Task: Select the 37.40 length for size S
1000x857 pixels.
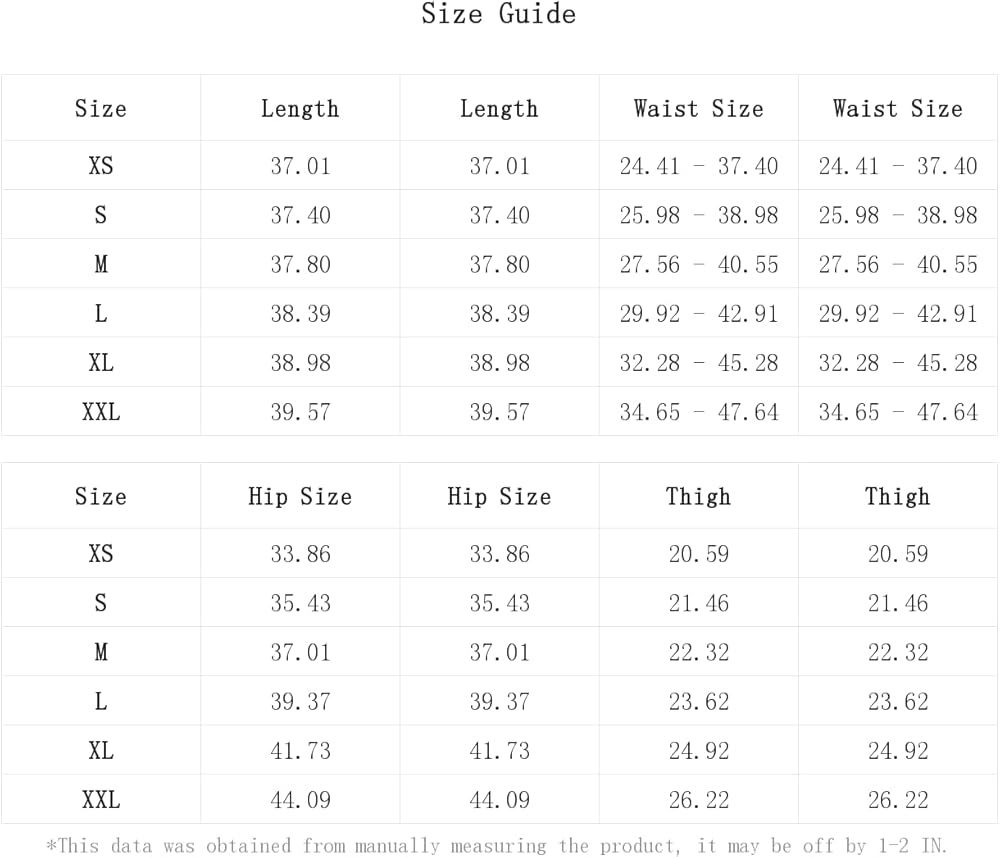Action: (300, 216)
